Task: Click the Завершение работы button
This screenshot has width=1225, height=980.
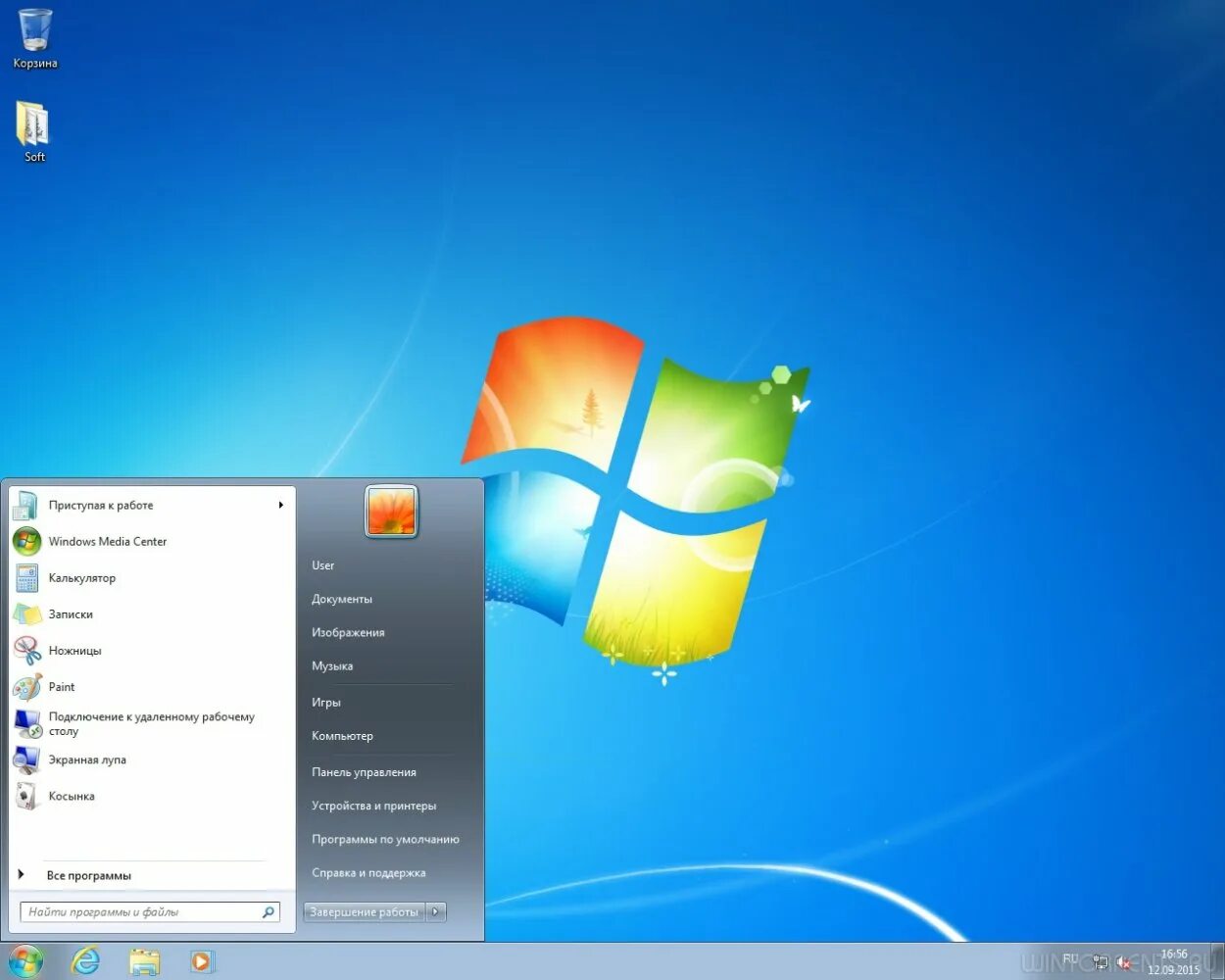Action: [x=363, y=911]
